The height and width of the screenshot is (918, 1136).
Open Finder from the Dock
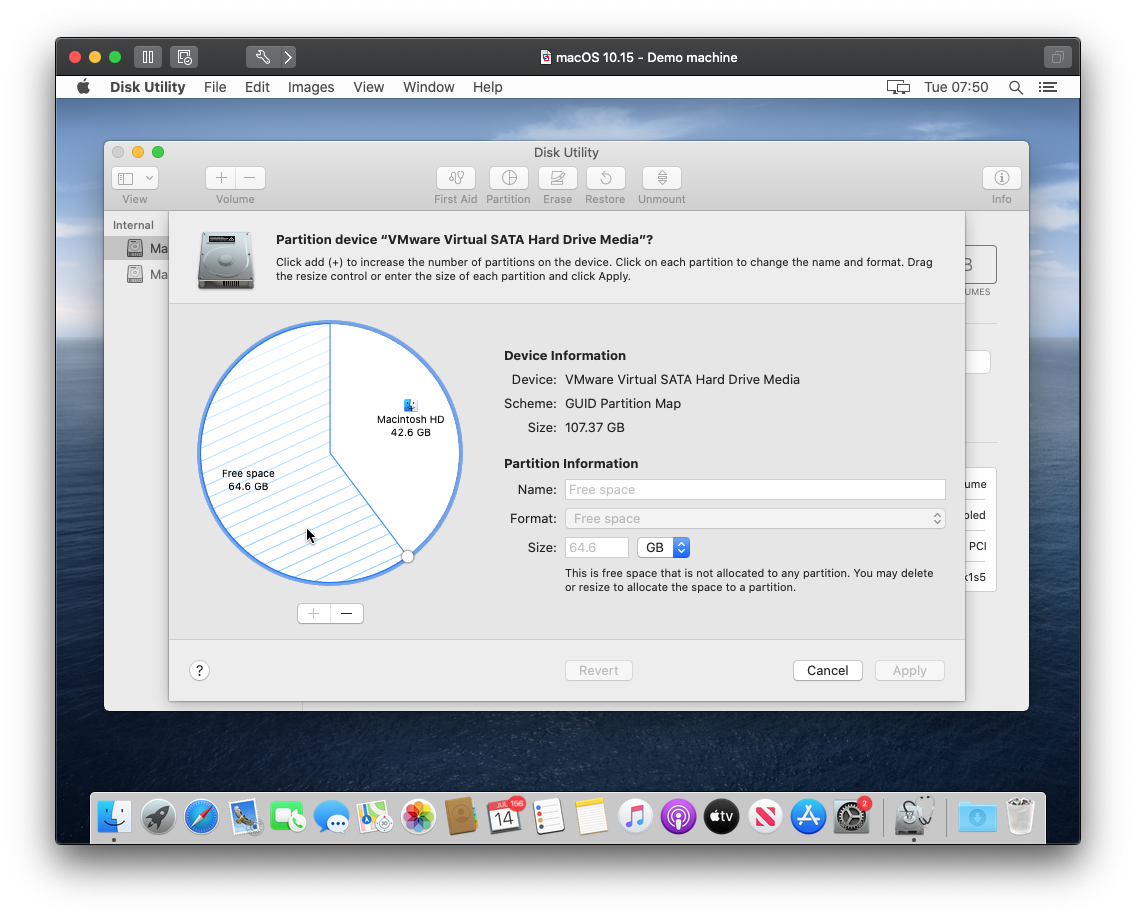tap(114, 817)
